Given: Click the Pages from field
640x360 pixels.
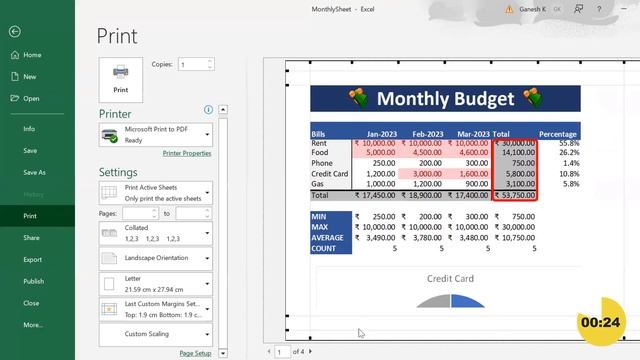Looking at the screenshot, I should pyautogui.click(x=137, y=213).
